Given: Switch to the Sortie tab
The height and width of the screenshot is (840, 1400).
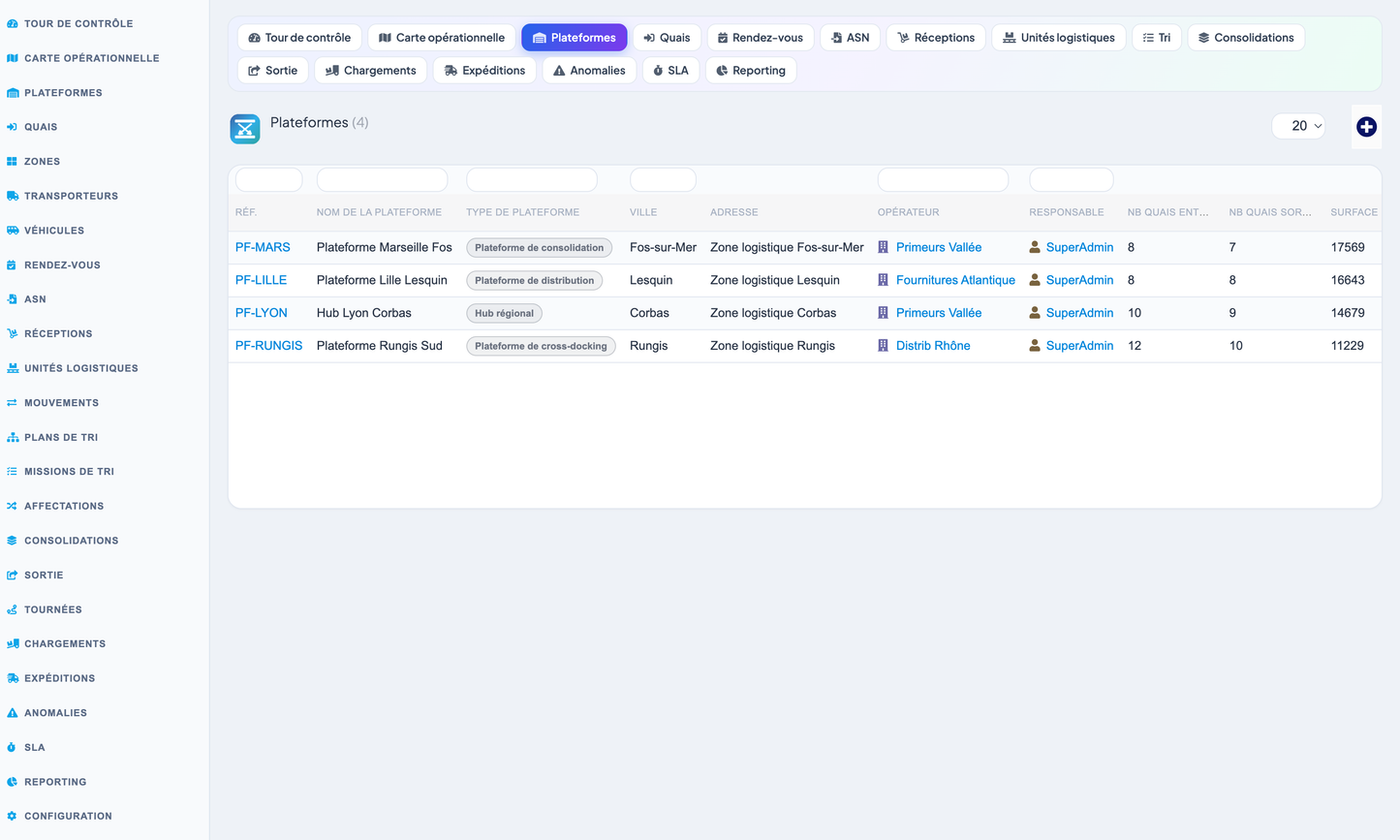Looking at the screenshot, I should pos(273,71).
